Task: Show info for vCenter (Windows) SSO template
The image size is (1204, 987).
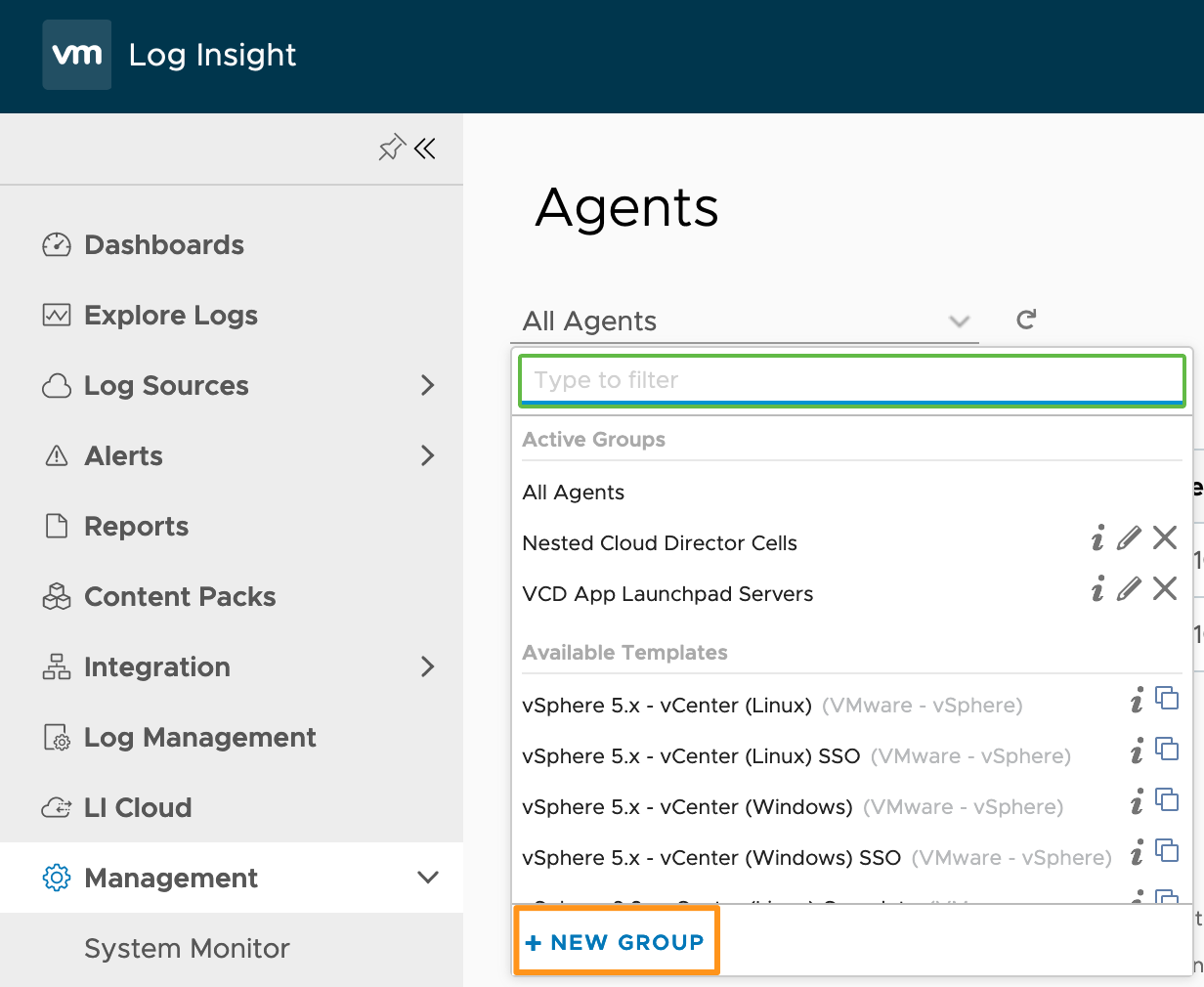Action: (1137, 852)
